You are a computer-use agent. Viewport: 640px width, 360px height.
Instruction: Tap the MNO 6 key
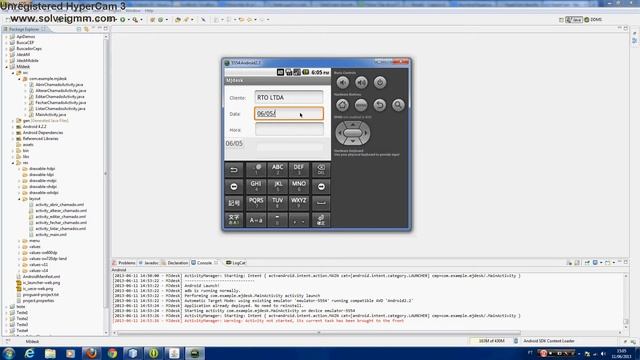click(x=299, y=187)
